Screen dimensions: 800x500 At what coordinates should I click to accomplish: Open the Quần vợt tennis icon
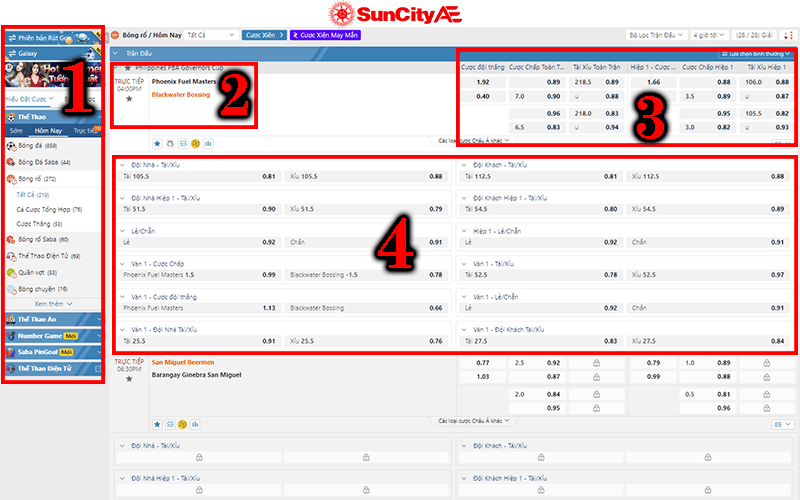(x=11, y=273)
